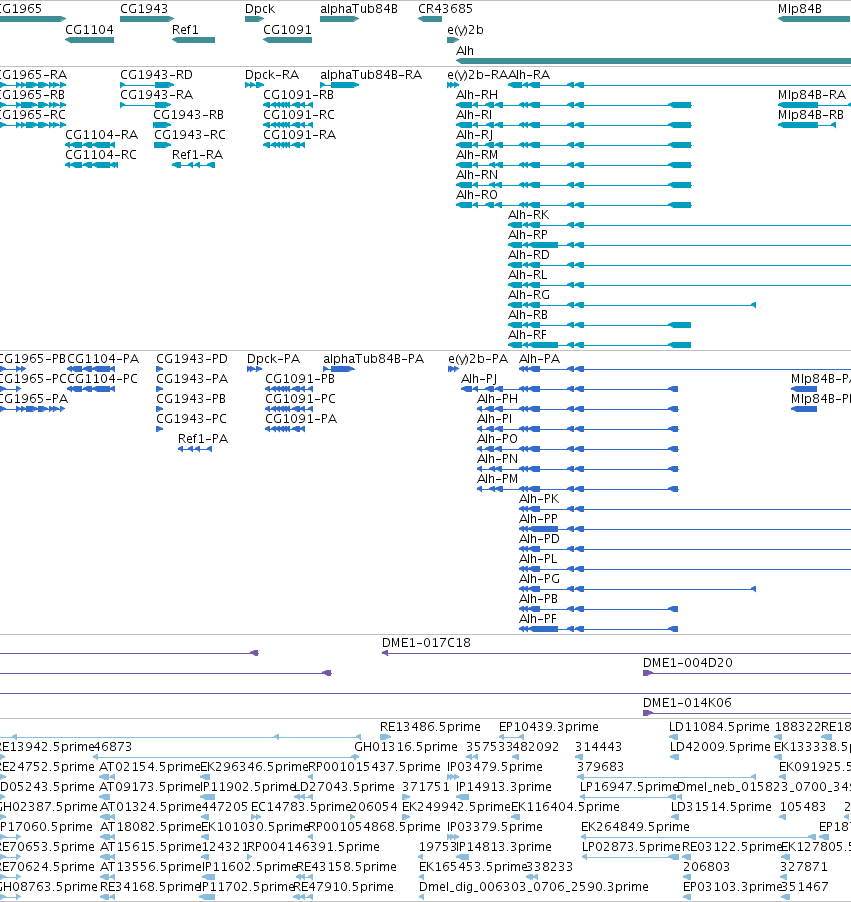This screenshot has height=902, width=851.
Task: Select the Alh-RJ transcript label
Action: click(x=474, y=135)
